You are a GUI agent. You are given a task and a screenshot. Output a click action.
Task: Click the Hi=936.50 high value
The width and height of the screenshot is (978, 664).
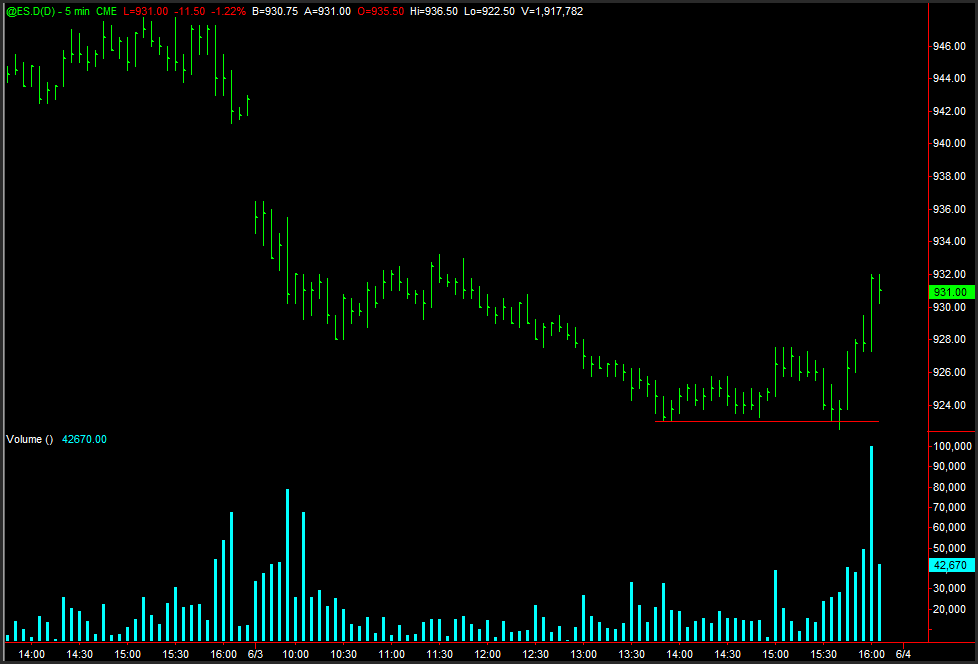pos(433,11)
